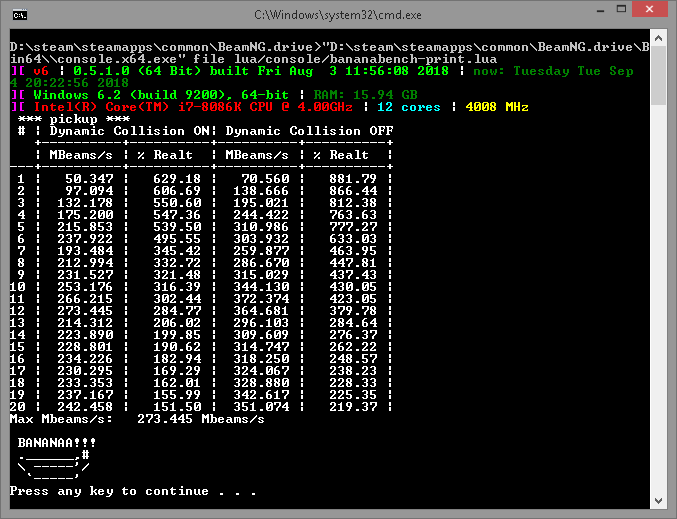Click value '259.877' in row 7

tap(261, 250)
